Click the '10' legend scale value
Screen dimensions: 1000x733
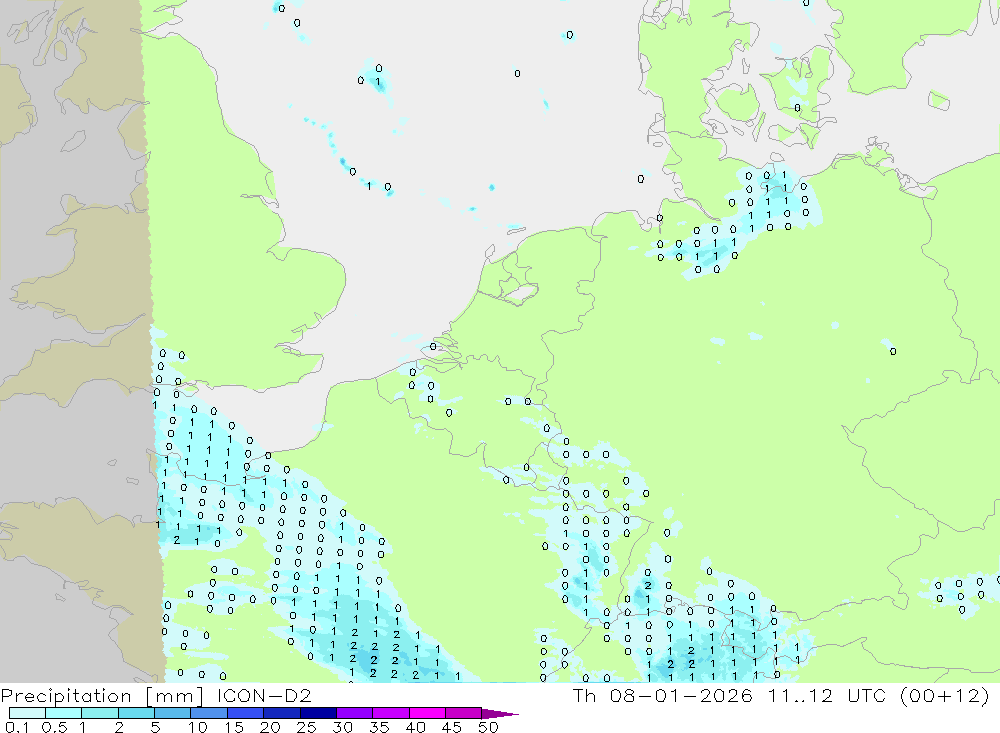pos(198,727)
